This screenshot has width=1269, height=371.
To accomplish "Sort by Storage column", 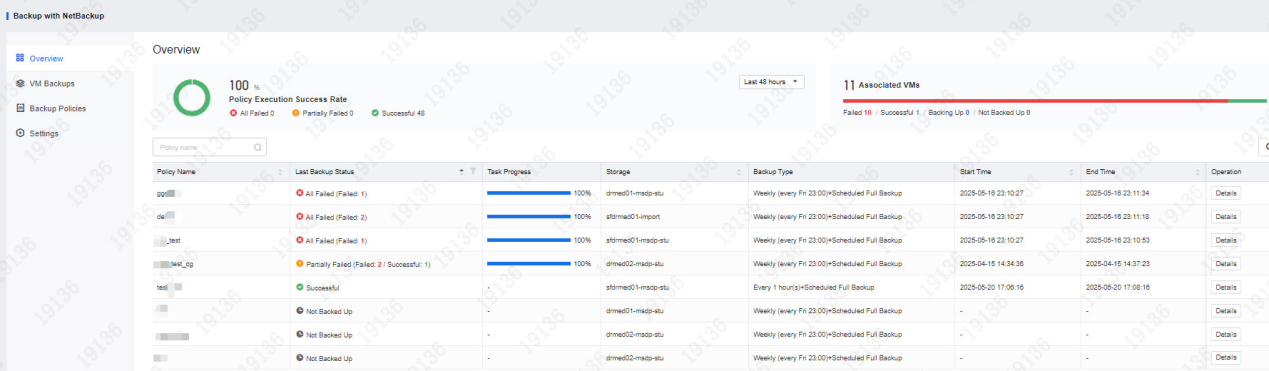I will [x=739, y=172].
